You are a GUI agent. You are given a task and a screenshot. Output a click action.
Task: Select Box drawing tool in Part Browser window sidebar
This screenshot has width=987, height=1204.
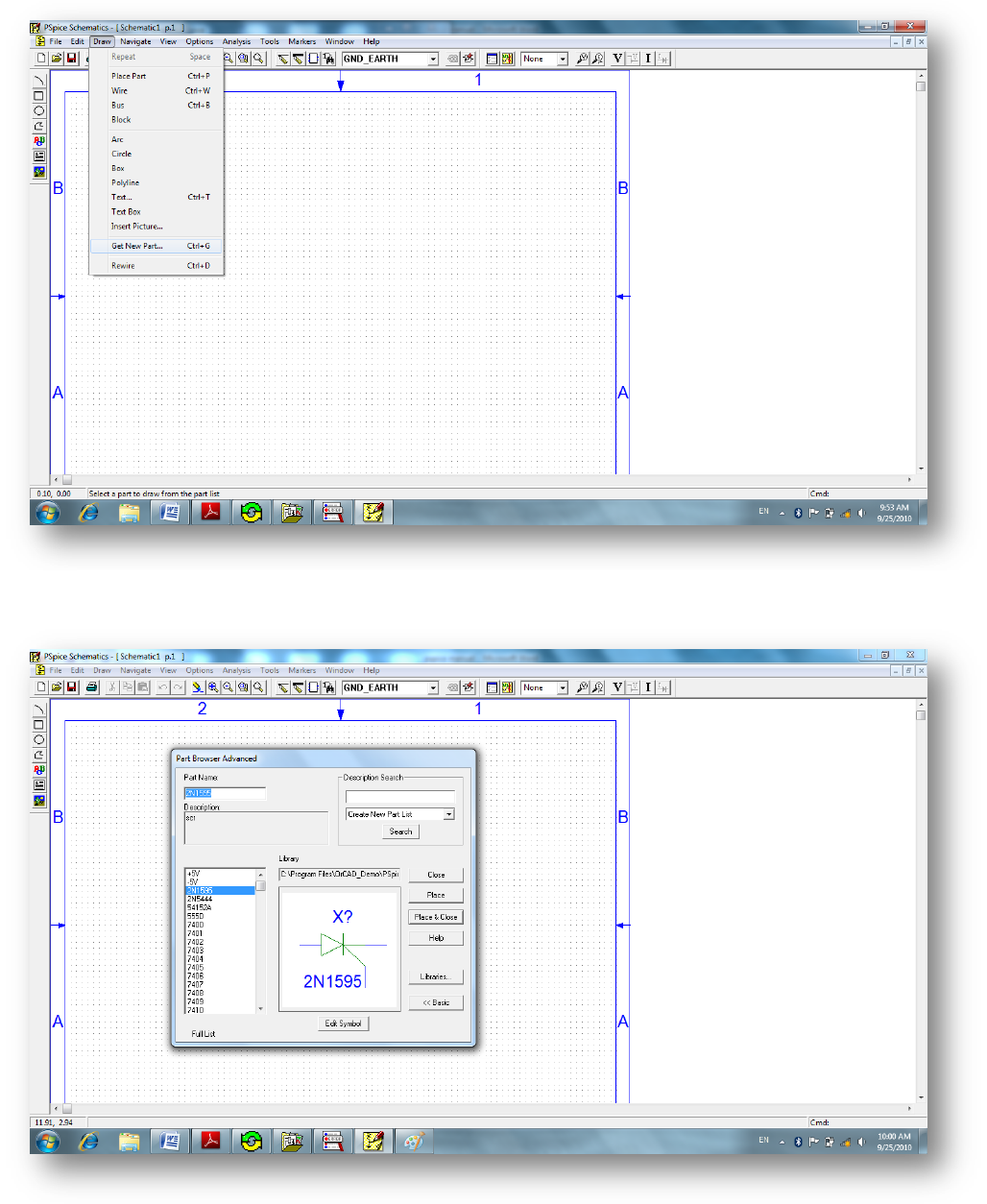point(39,725)
